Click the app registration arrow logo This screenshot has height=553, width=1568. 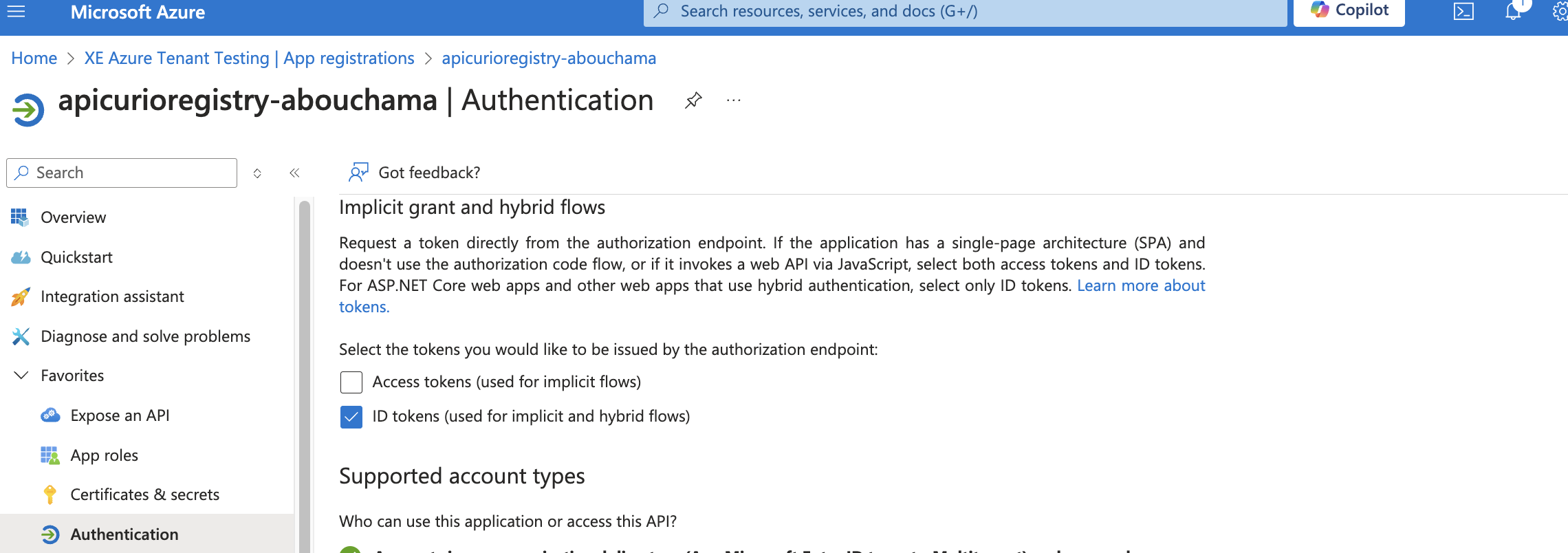click(28, 109)
